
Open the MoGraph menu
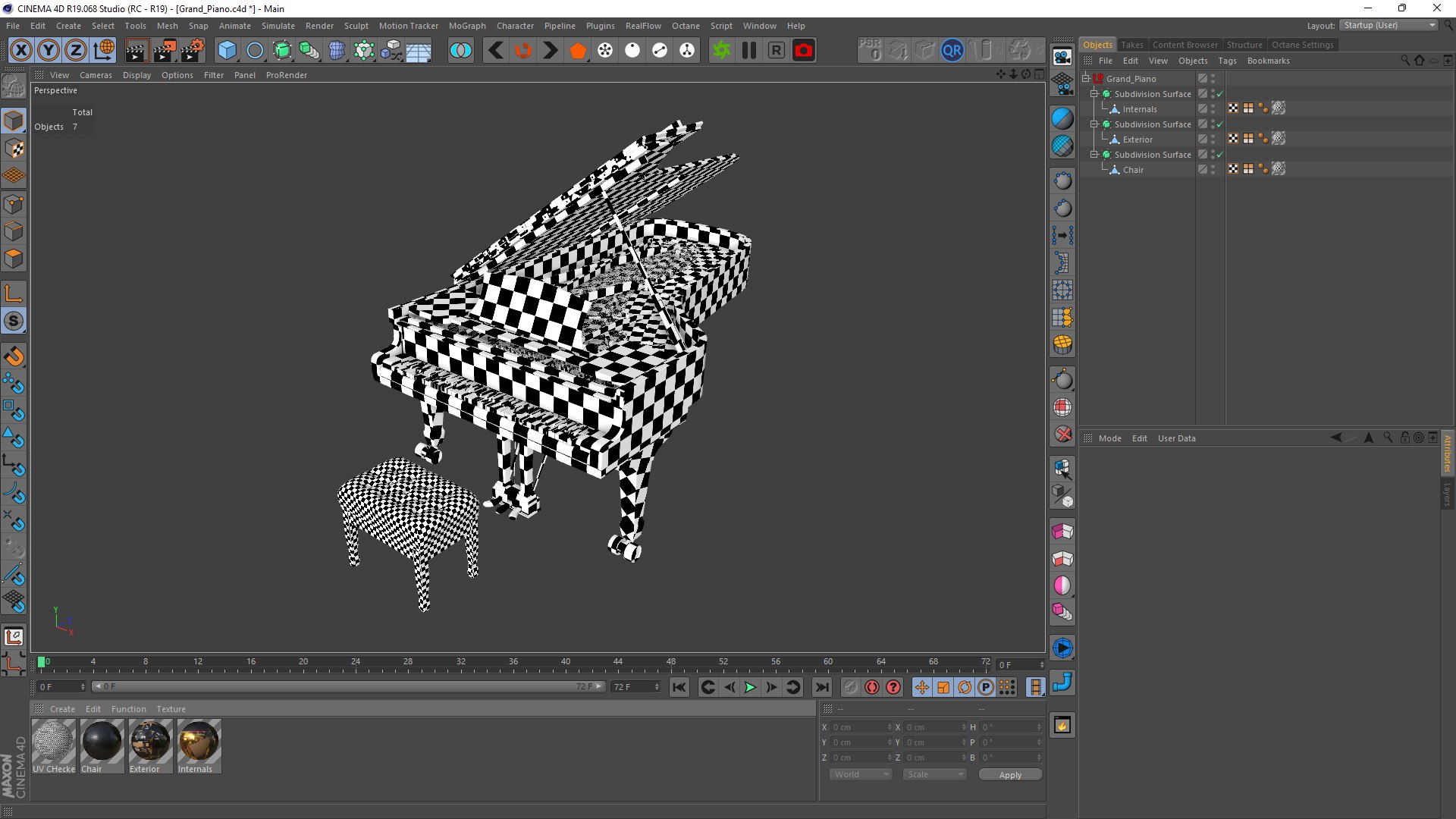coord(467,26)
